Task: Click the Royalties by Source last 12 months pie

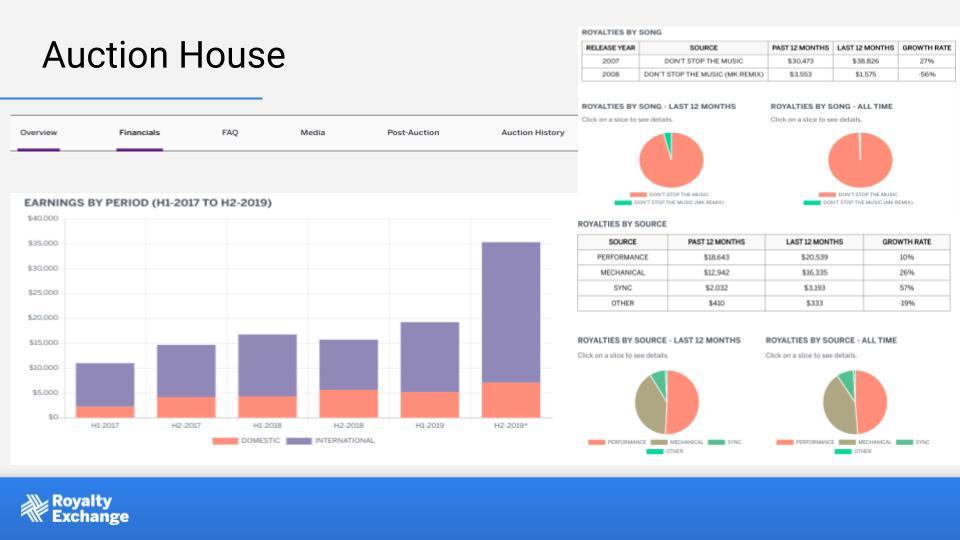Action: pyautogui.click(x=667, y=402)
